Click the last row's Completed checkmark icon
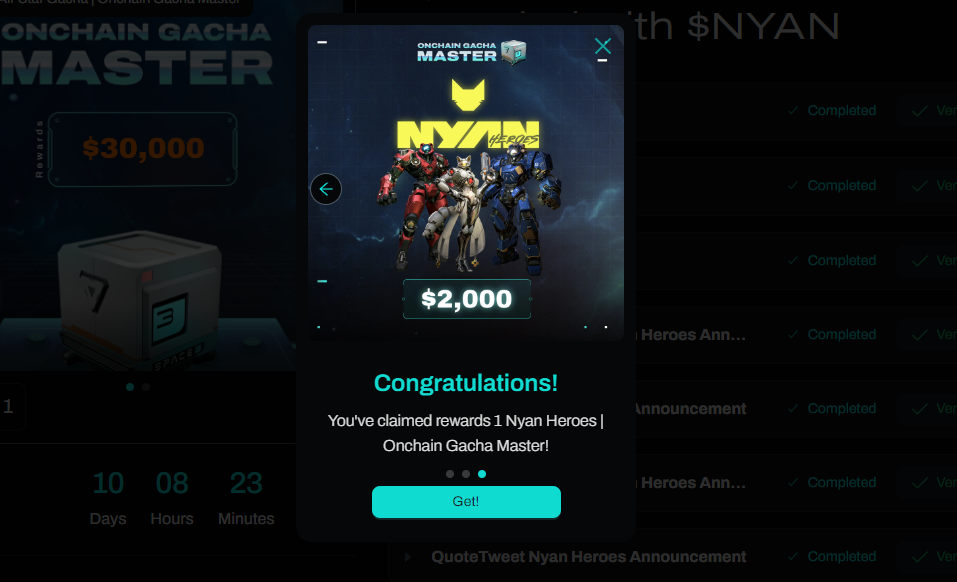The width and height of the screenshot is (957, 582). pyautogui.click(x=793, y=556)
